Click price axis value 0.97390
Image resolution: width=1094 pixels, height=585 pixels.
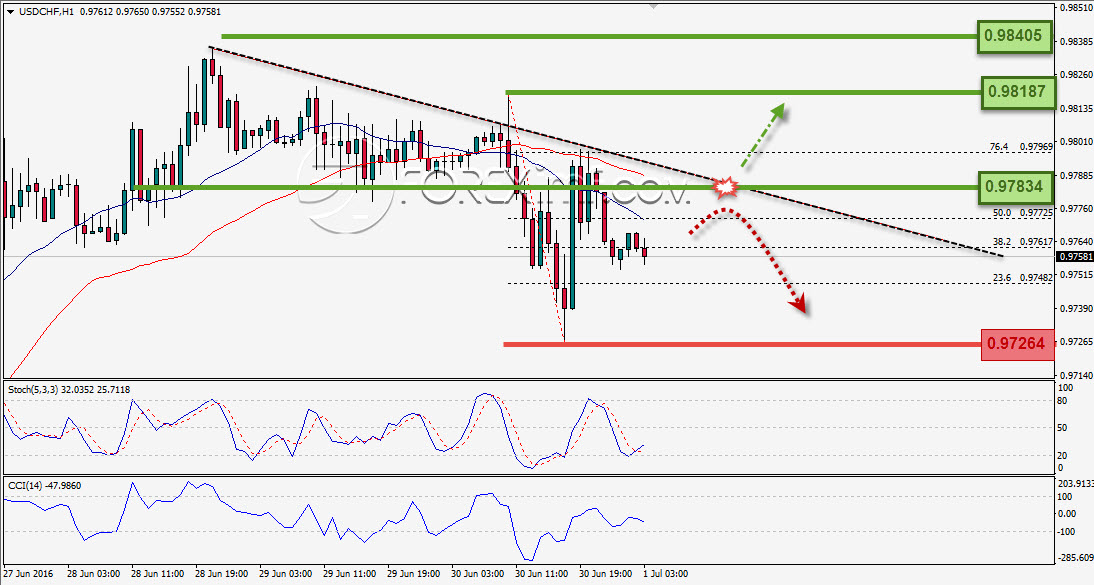1076,309
